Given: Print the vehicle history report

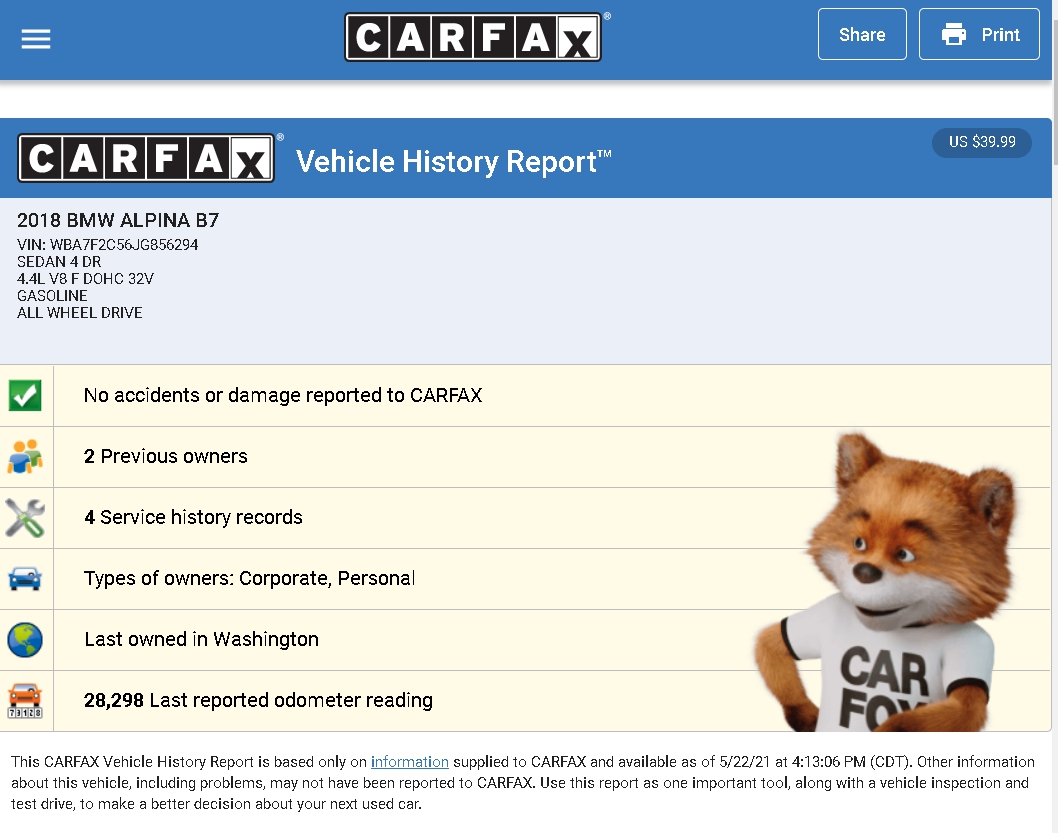Looking at the screenshot, I should click(979, 34).
